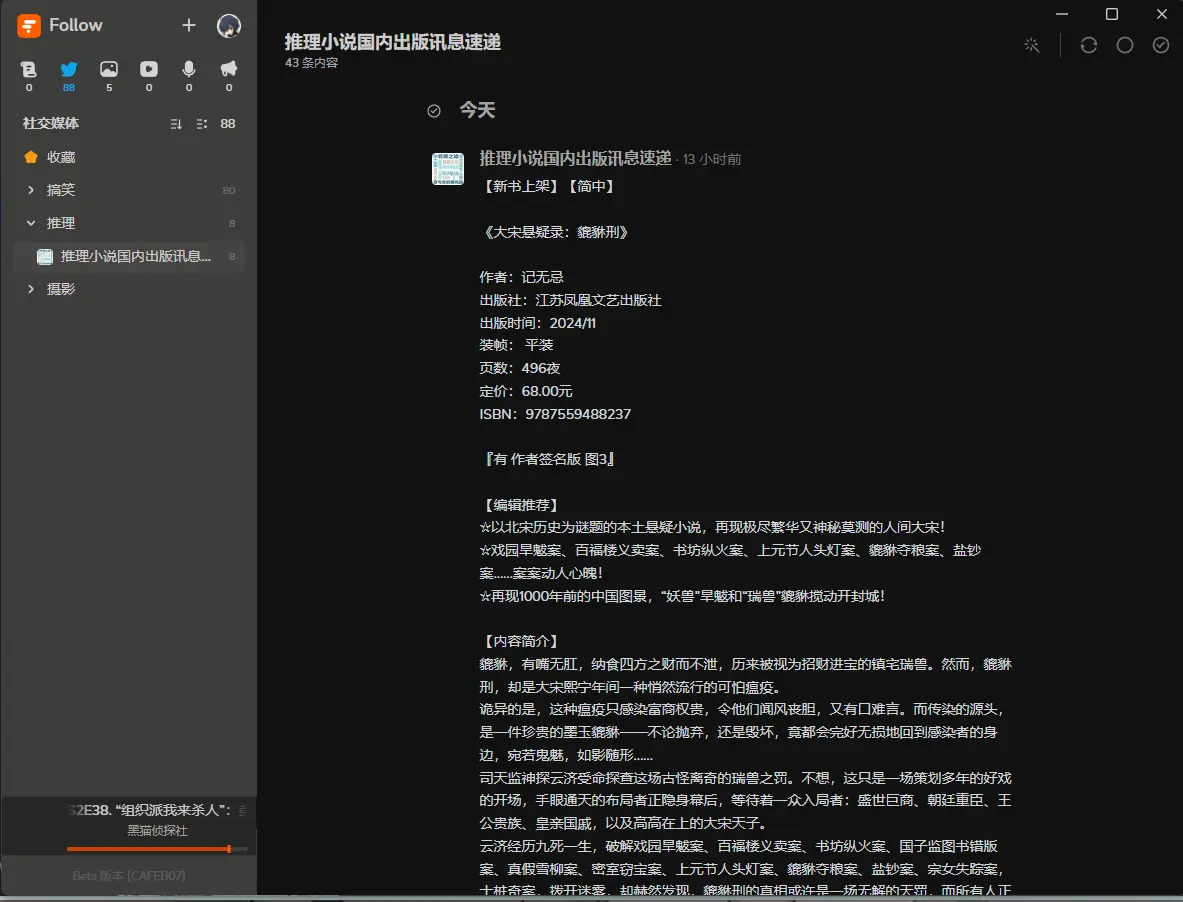This screenshot has width=1183, height=902.
Task: Click the audio player progress bar
Action: coord(157,849)
